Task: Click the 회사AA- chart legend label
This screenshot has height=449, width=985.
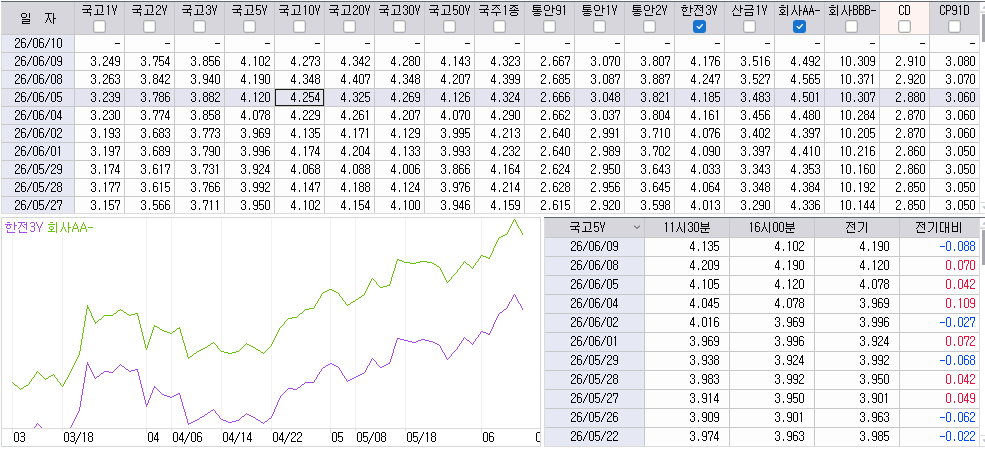Action: click(x=68, y=229)
